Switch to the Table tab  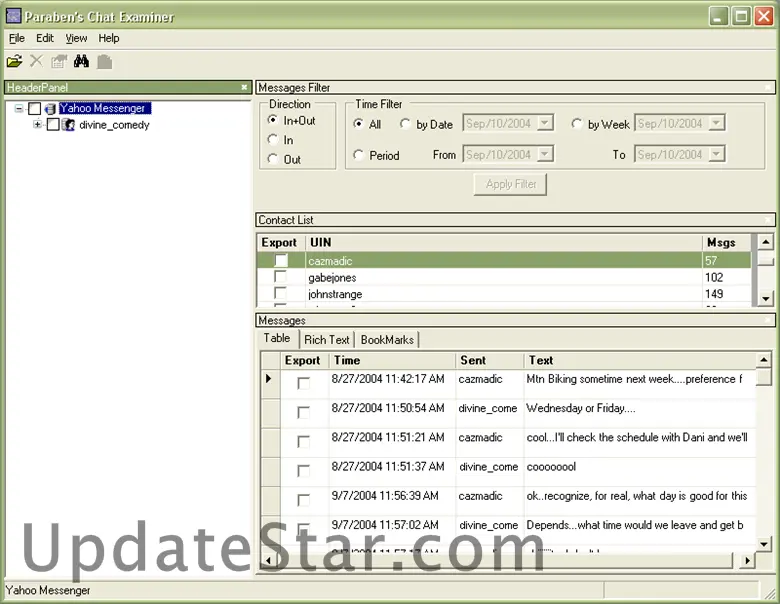click(277, 338)
